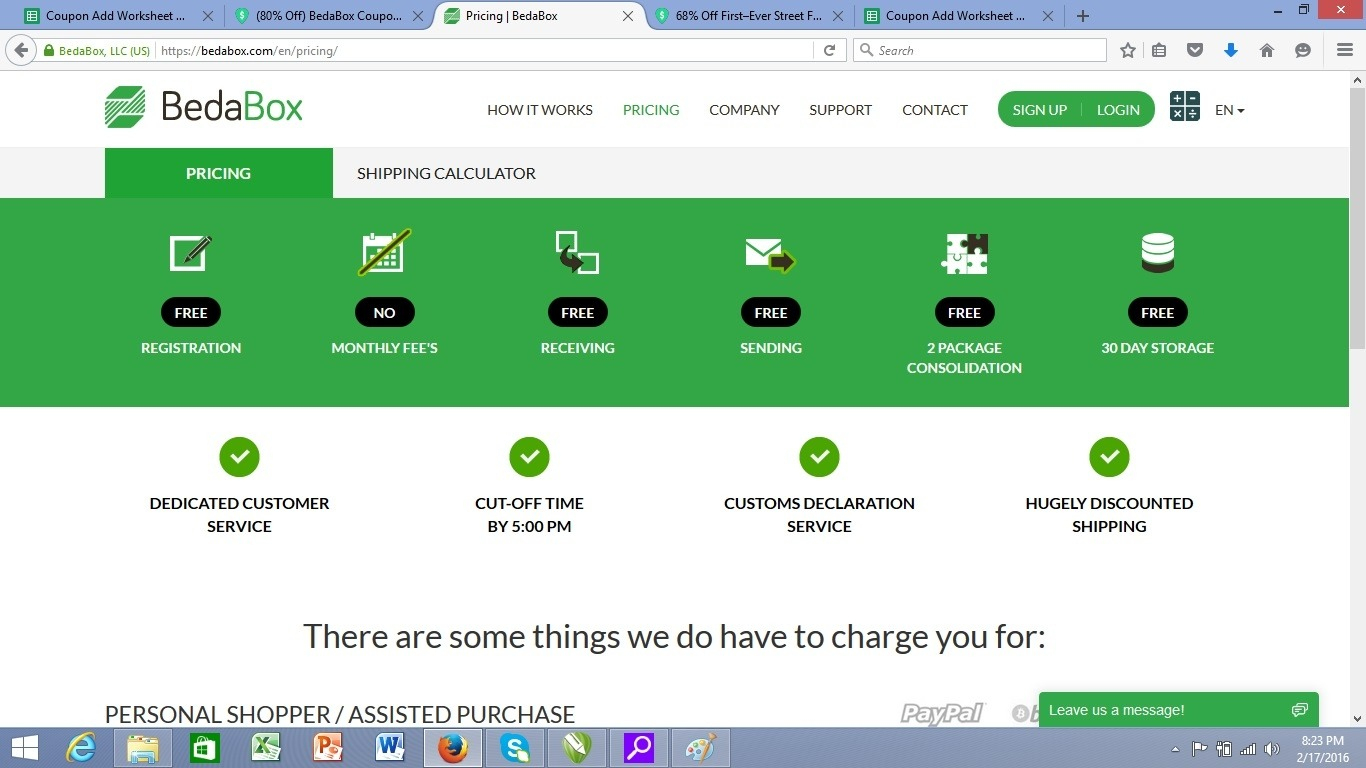
Task: Click the package consolidation puzzle icon
Action: tap(964, 253)
